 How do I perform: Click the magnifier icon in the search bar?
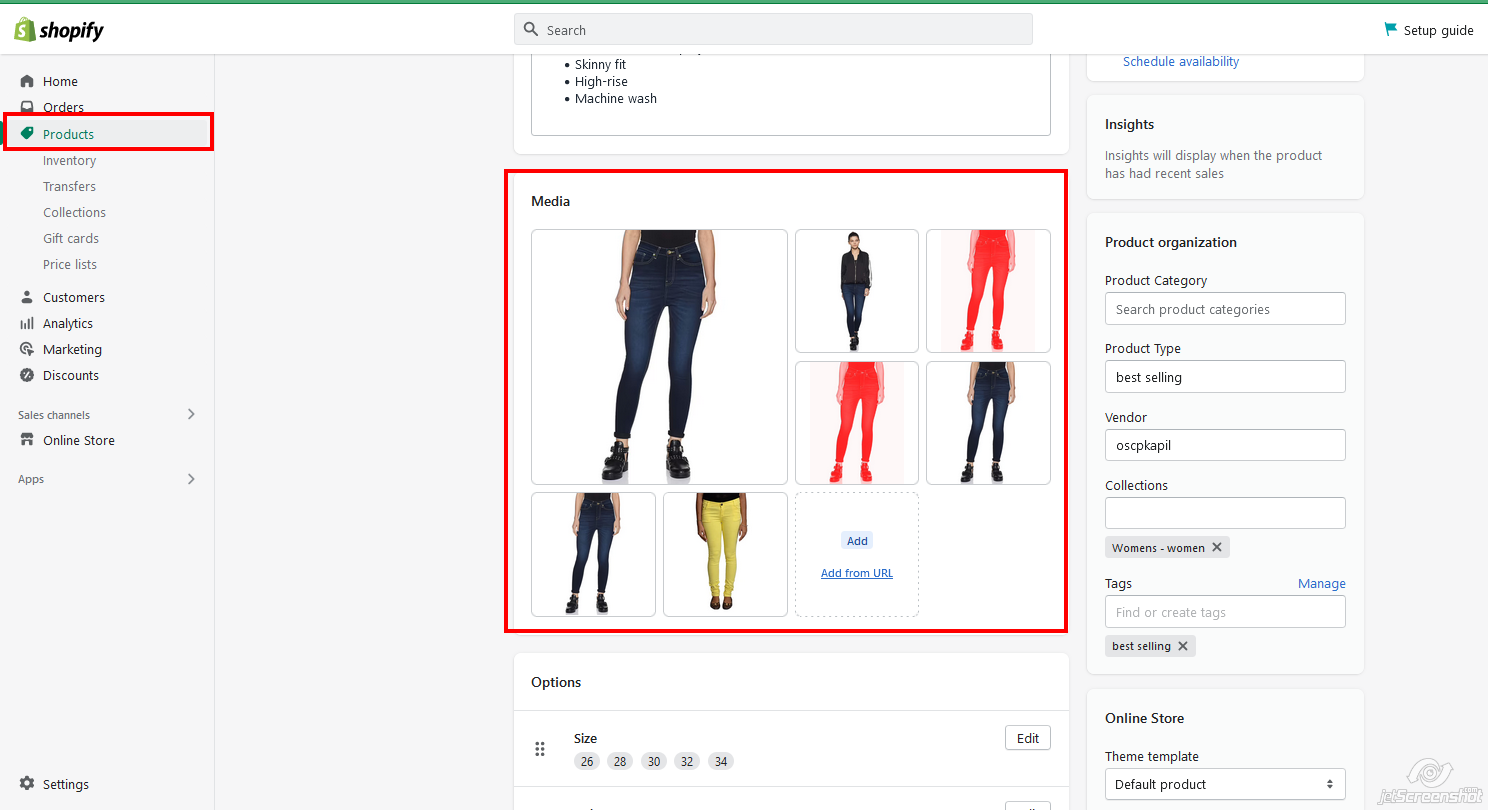(x=531, y=30)
